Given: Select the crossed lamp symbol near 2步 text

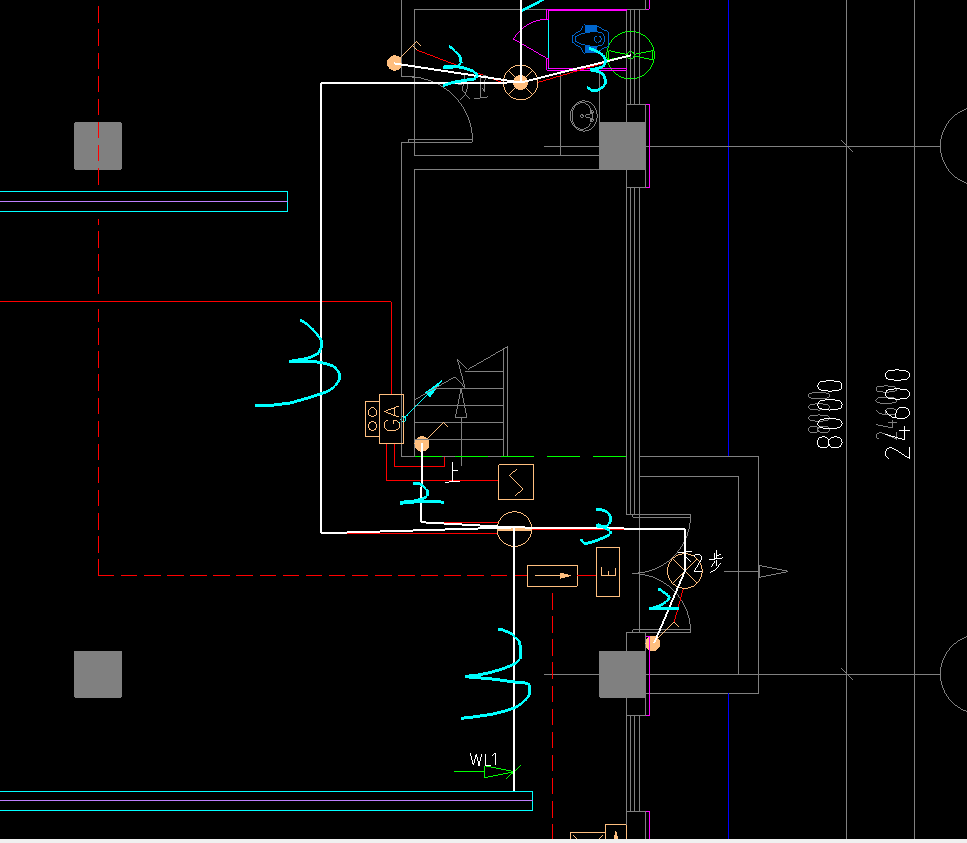Looking at the screenshot, I should click(685, 569).
